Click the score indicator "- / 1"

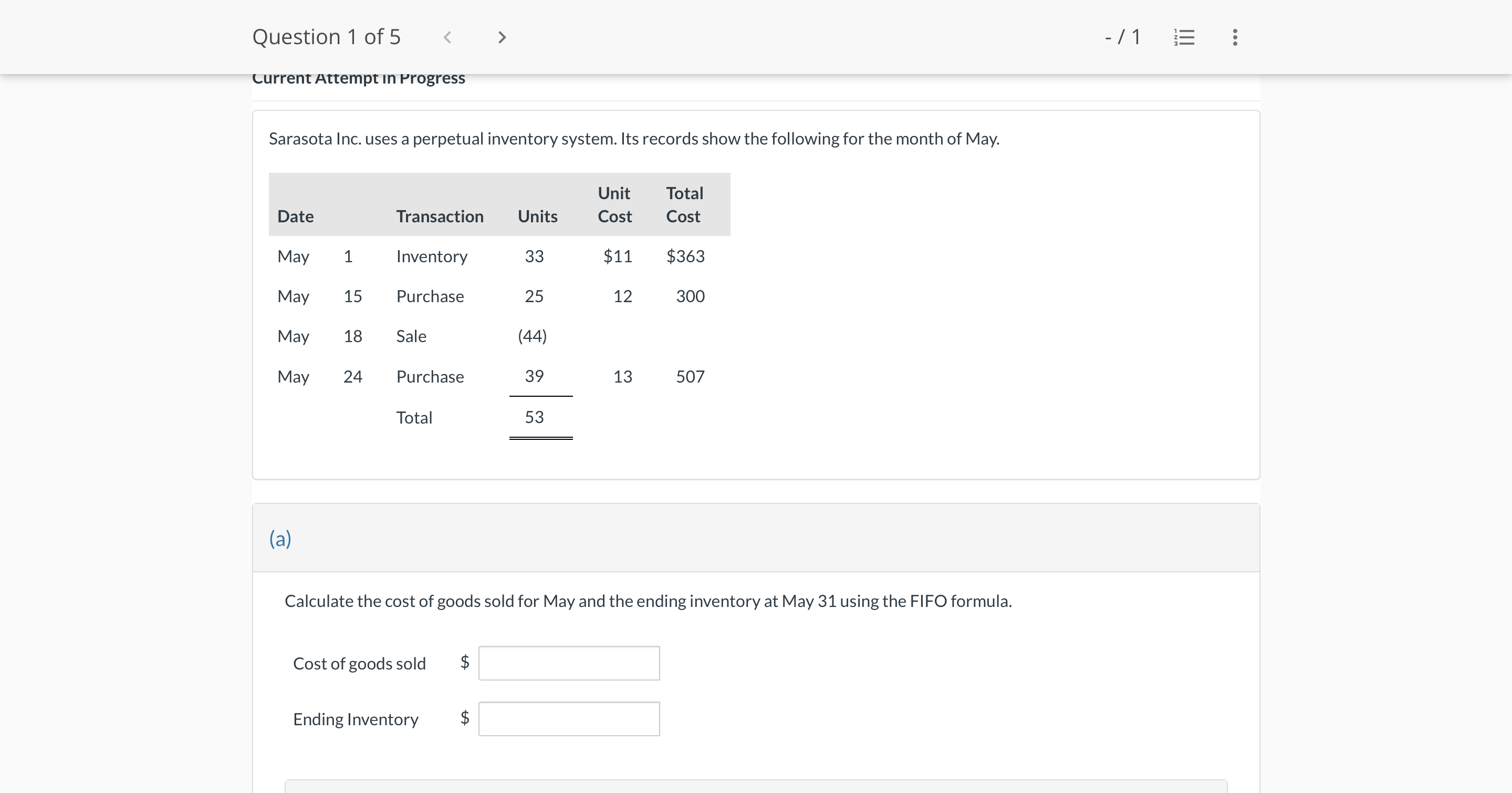pyautogui.click(x=1122, y=37)
